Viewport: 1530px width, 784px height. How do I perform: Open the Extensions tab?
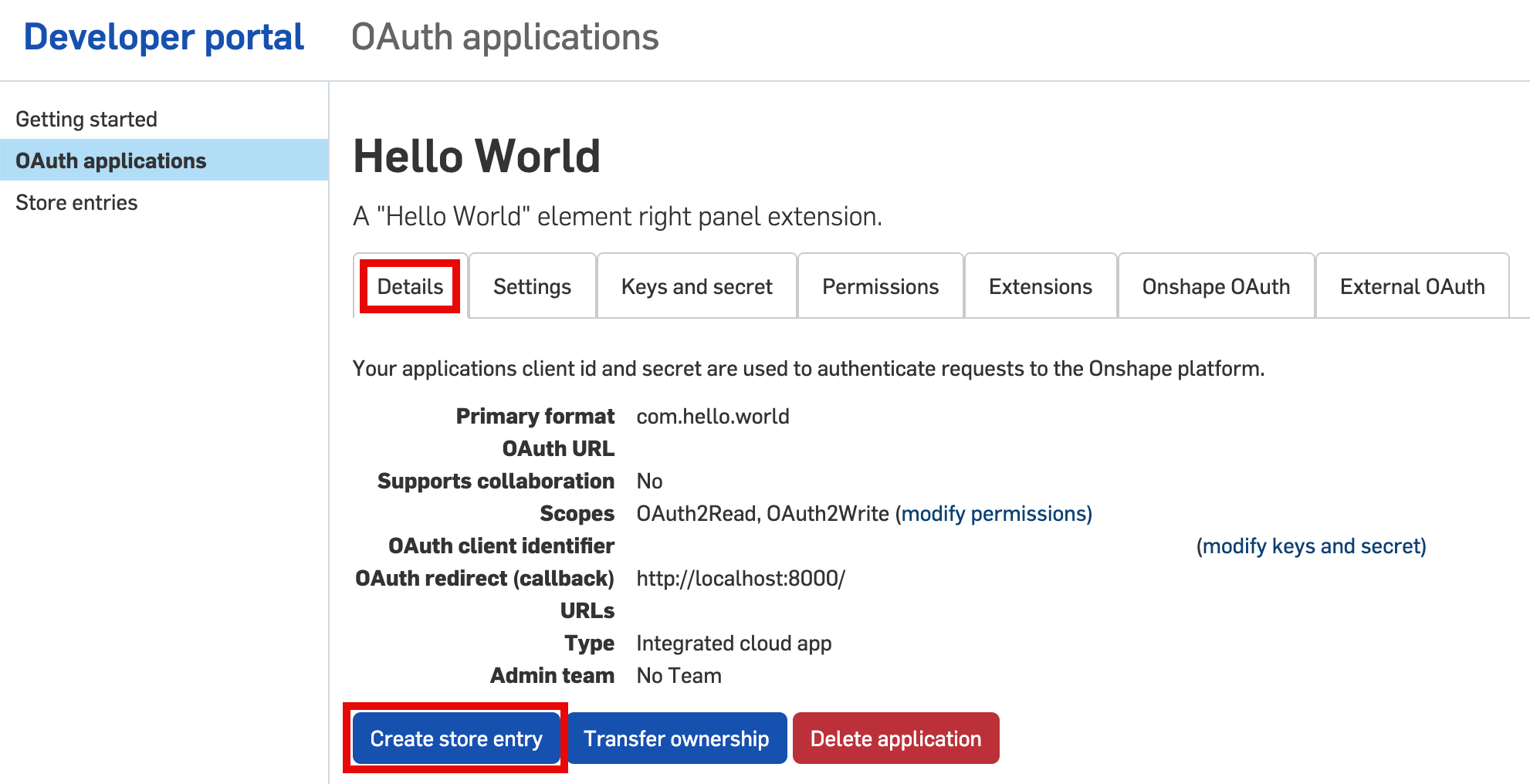(1040, 286)
